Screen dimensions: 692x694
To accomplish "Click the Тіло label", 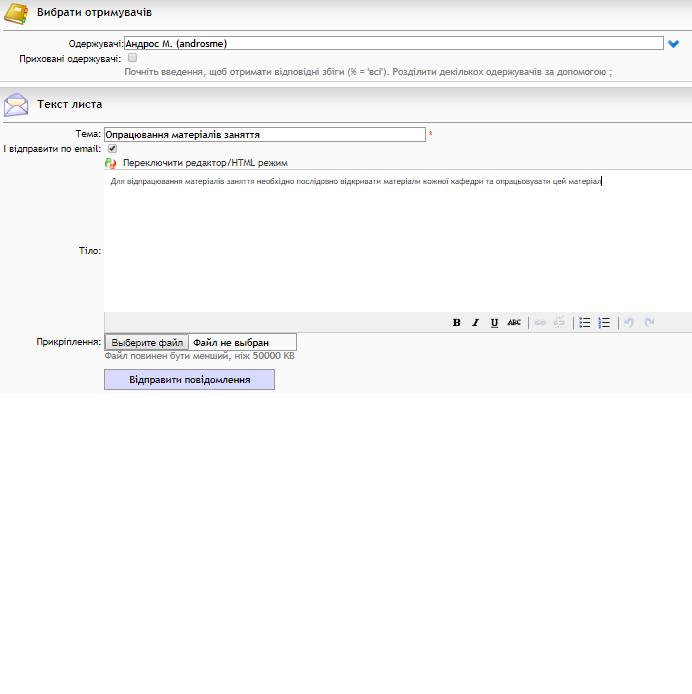I will coord(90,251).
